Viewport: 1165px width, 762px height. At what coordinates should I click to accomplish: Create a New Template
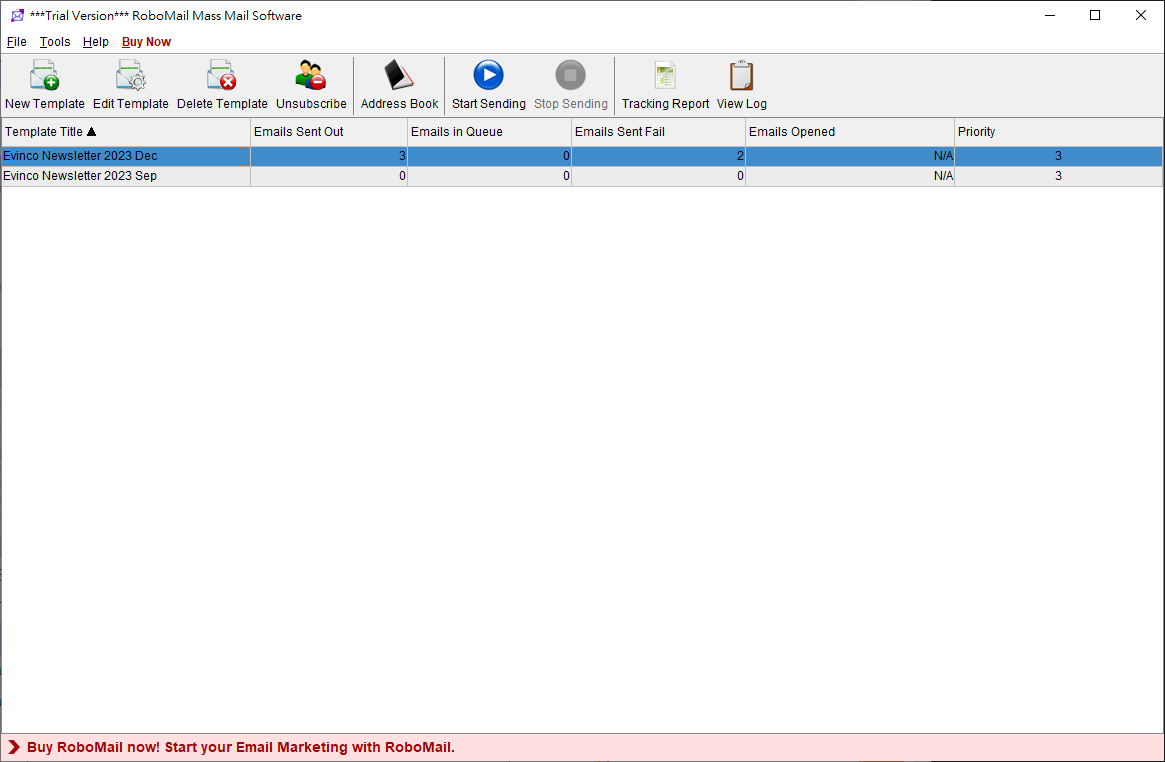[x=44, y=84]
